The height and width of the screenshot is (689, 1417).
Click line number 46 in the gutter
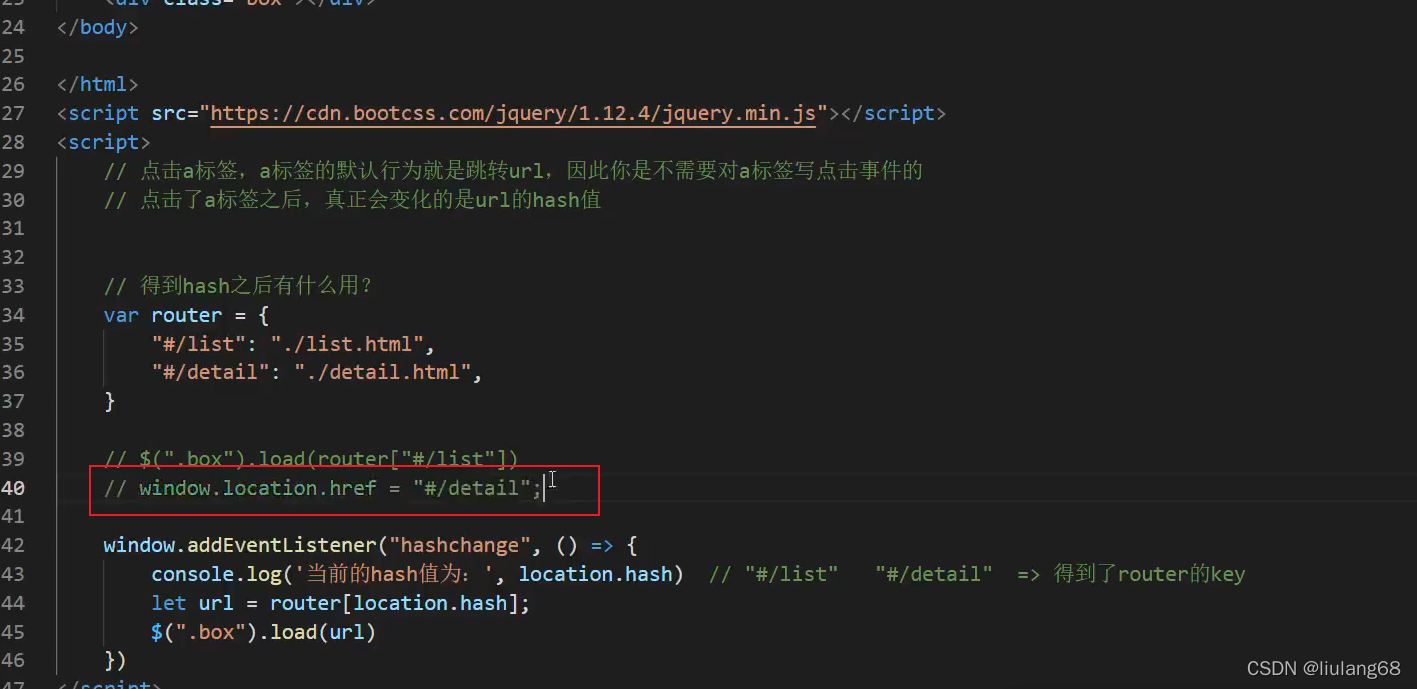[x=13, y=660]
